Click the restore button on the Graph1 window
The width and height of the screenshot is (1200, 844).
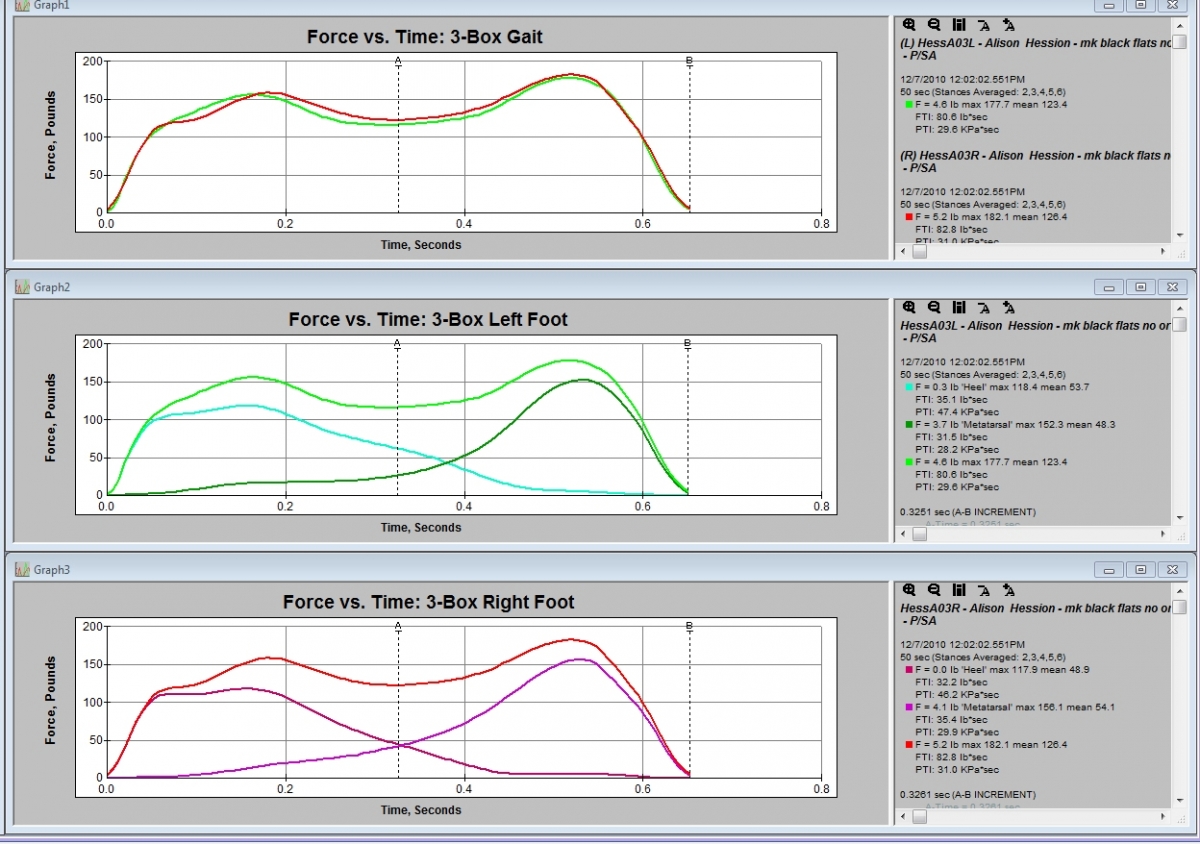pyautogui.click(x=1141, y=7)
